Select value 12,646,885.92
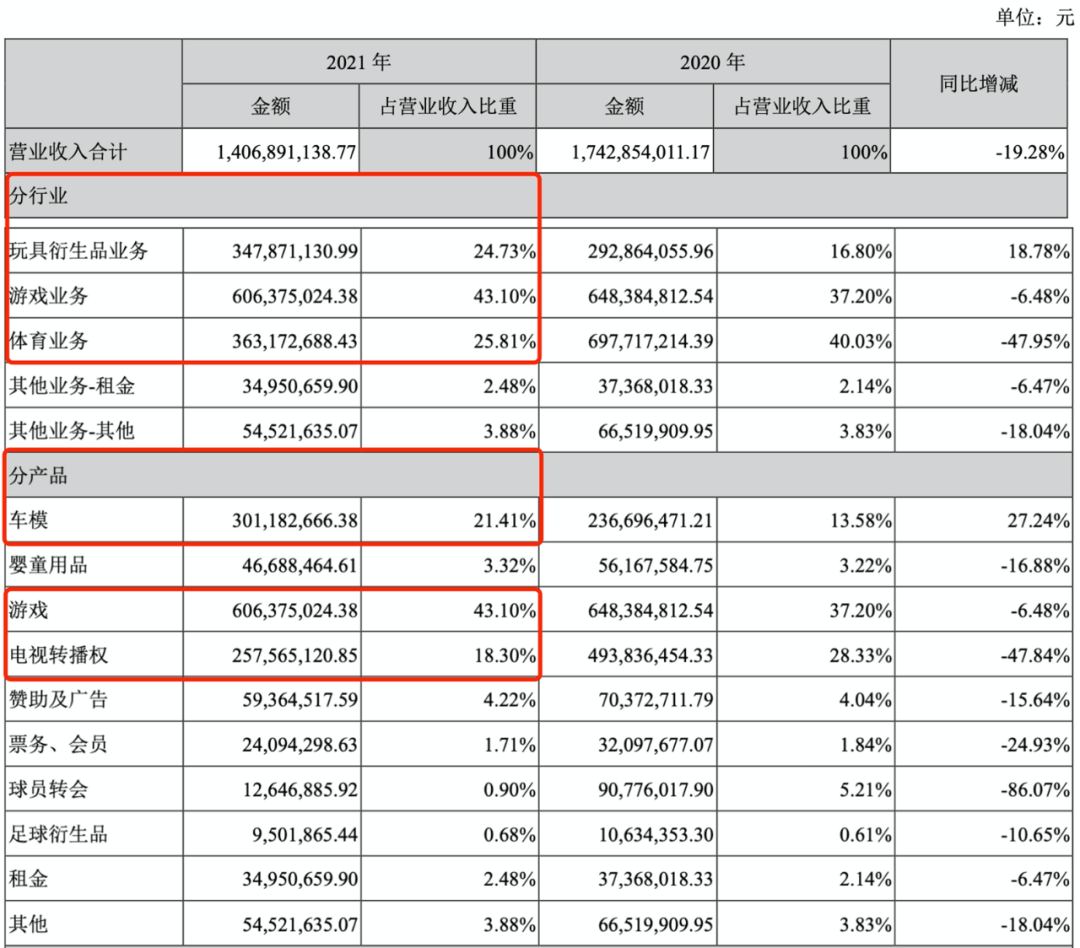1080x948 pixels. (300, 790)
